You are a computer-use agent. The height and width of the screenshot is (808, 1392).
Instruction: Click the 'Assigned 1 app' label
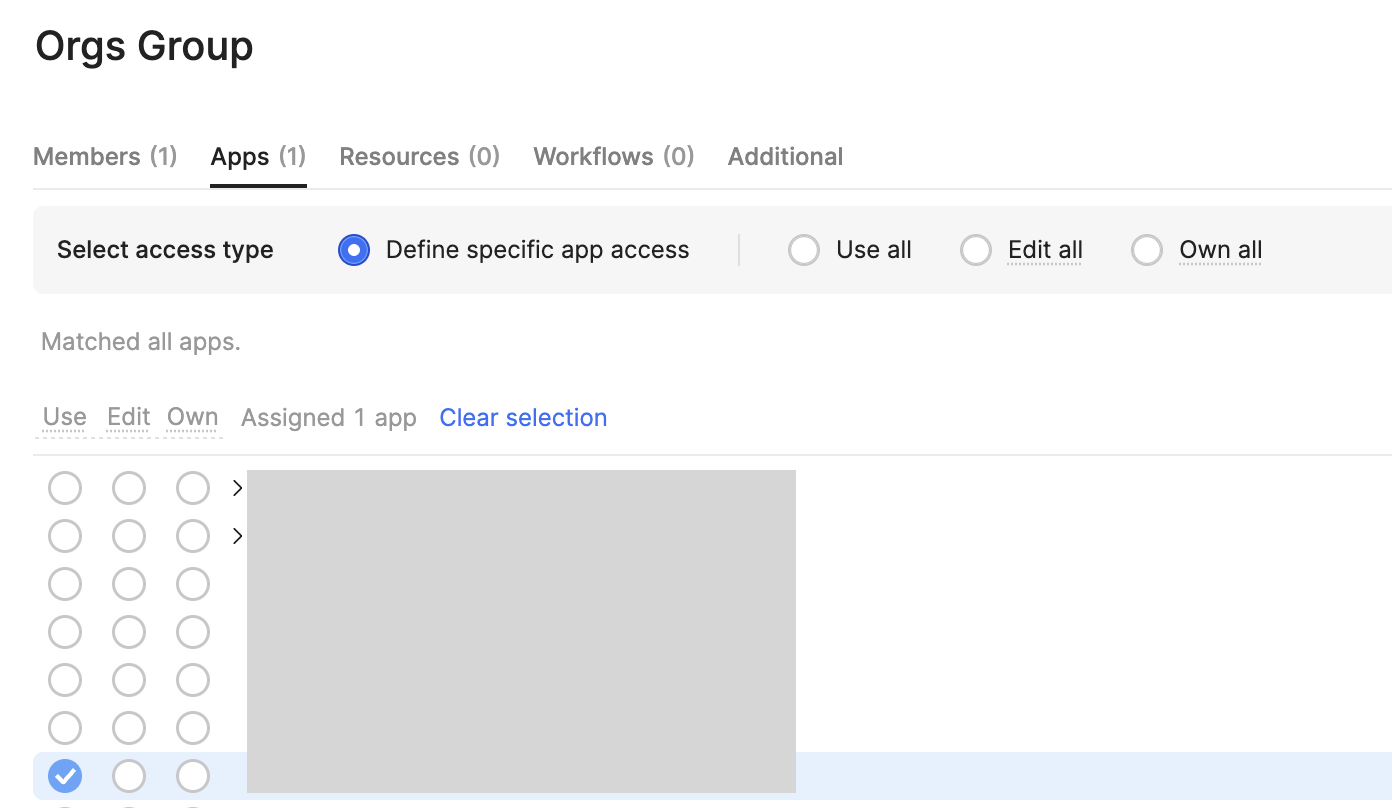[x=329, y=418]
